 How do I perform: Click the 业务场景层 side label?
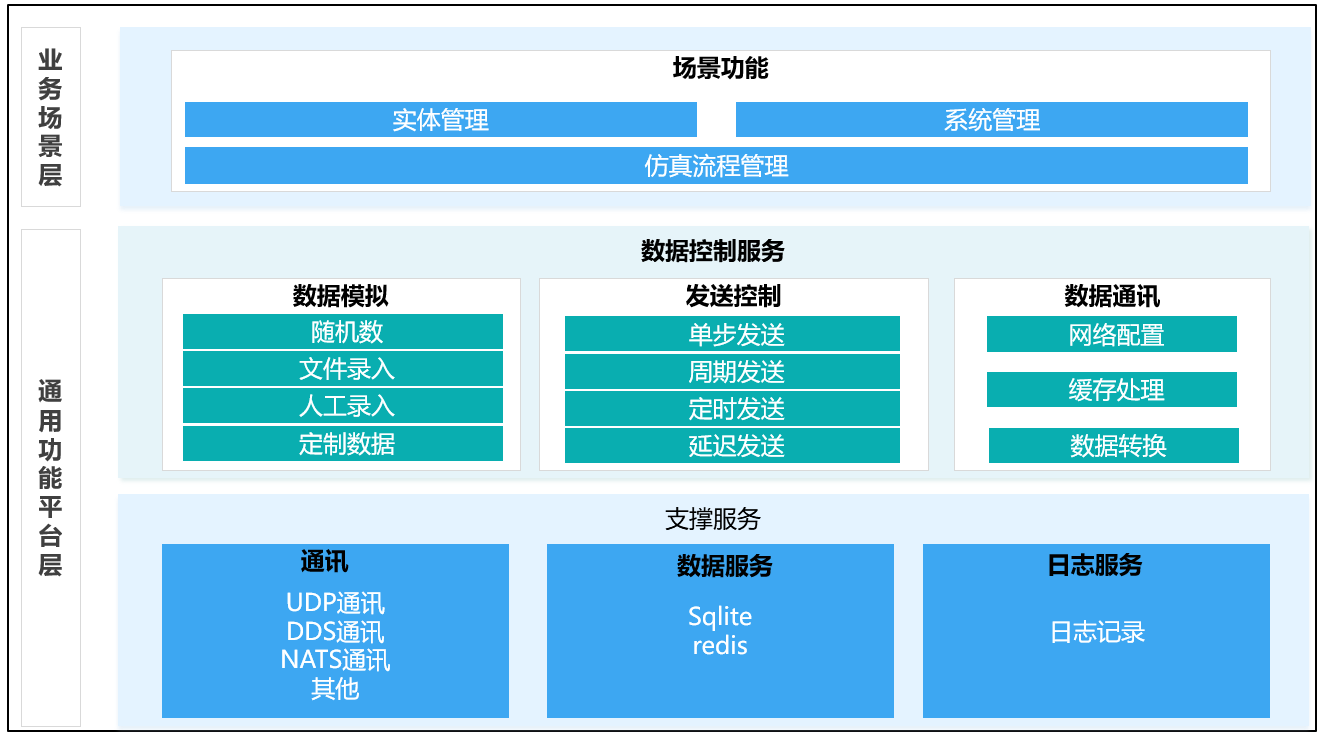coord(51,117)
